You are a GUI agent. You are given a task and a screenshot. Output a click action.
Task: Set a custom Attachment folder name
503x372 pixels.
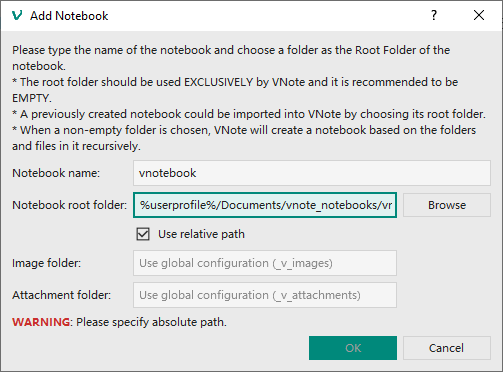265,295
